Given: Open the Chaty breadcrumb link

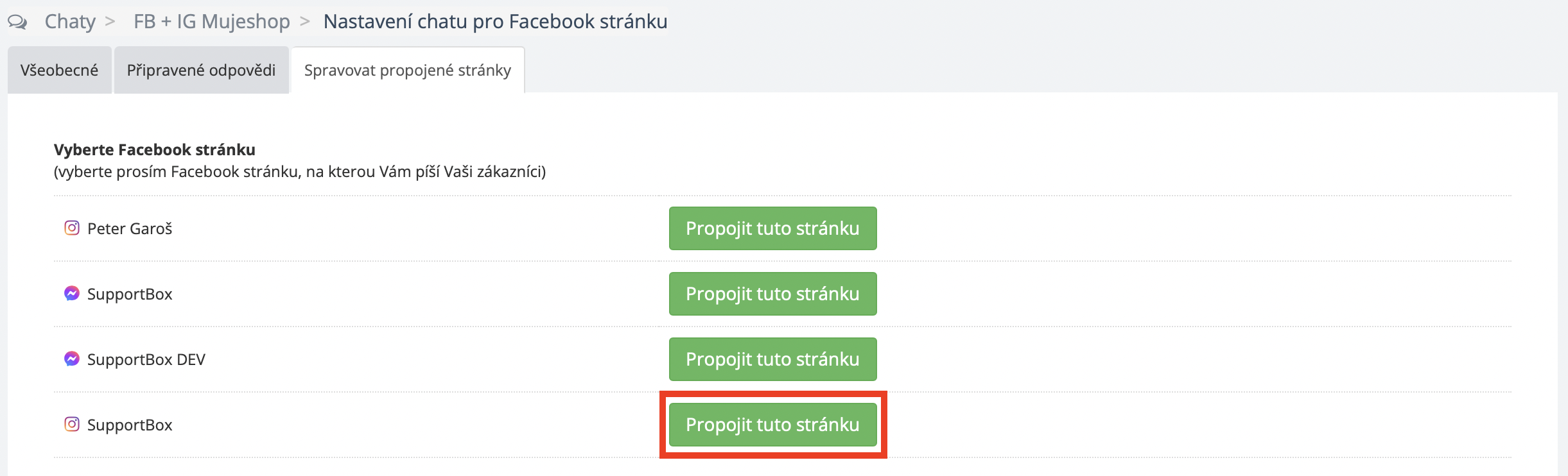Looking at the screenshot, I should [70, 22].
